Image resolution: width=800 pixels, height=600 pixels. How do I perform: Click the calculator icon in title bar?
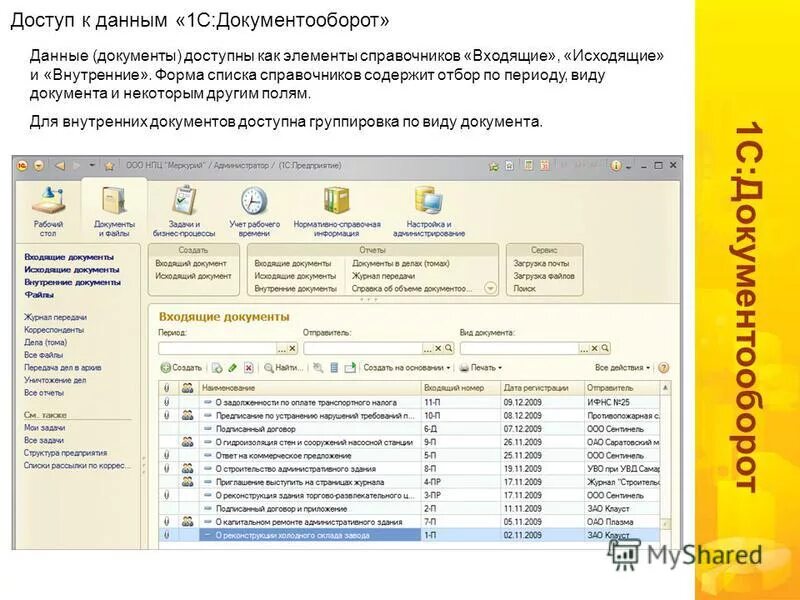tap(529, 165)
